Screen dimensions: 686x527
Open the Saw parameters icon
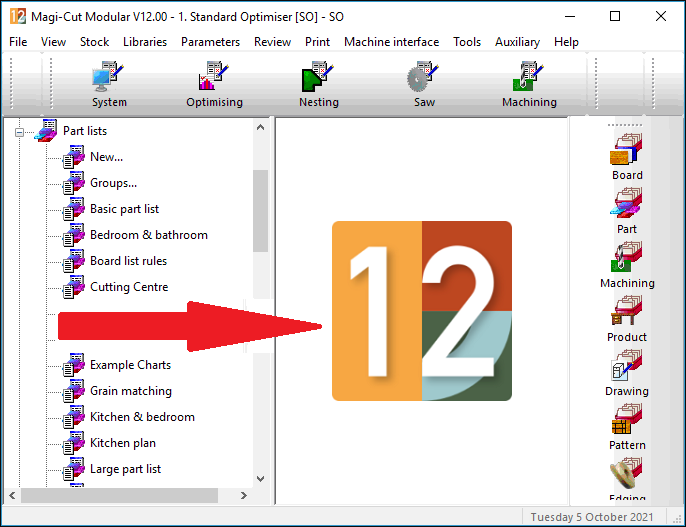coord(424,77)
